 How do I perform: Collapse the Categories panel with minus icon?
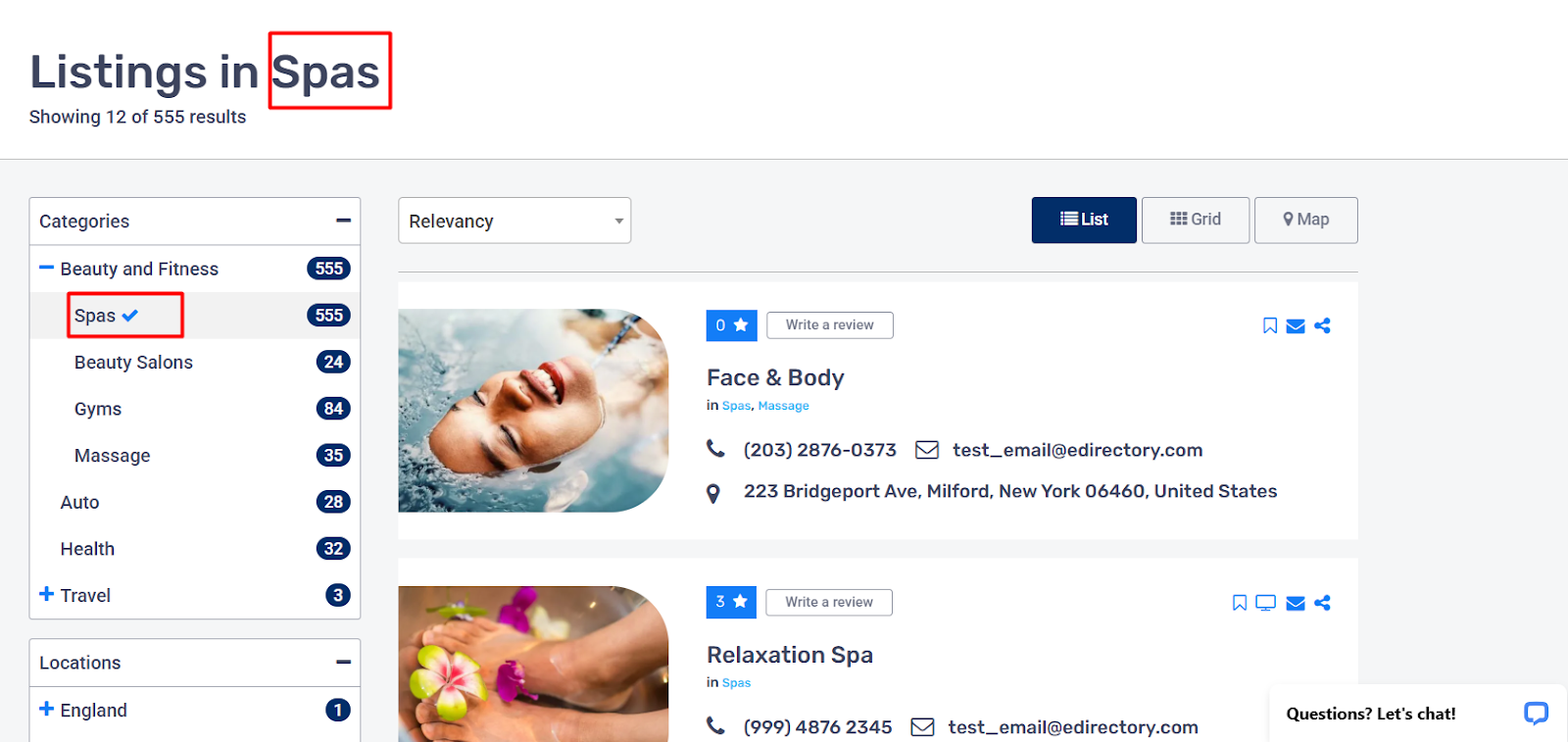point(343,221)
